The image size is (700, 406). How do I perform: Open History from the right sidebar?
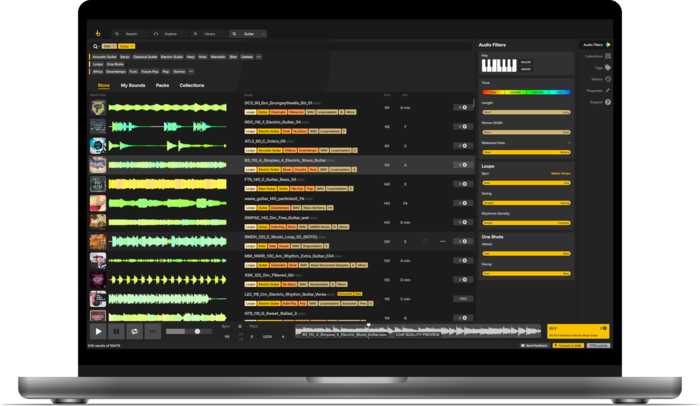(x=607, y=79)
